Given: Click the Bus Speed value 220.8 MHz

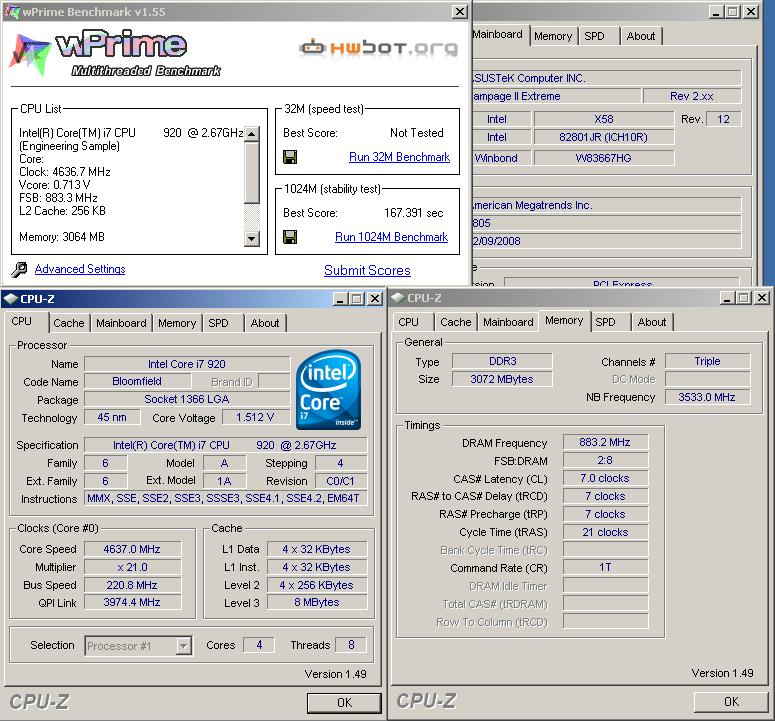Looking at the screenshot, I should coord(132,585).
